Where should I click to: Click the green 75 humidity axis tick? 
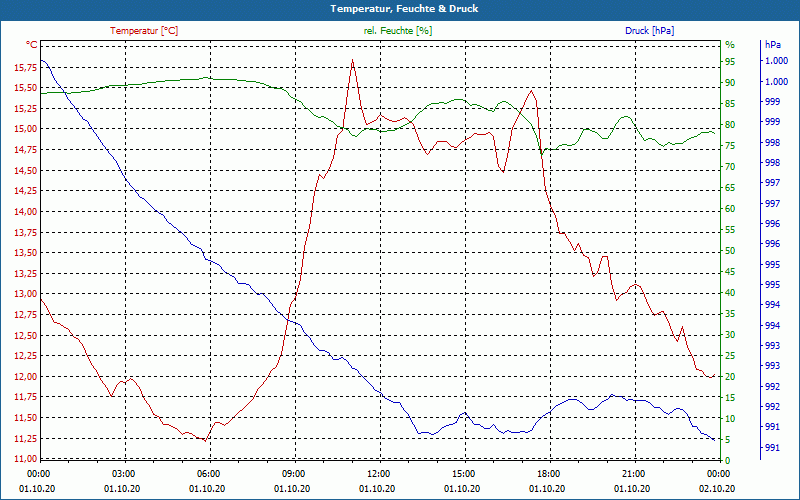click(x=730, y=146)
